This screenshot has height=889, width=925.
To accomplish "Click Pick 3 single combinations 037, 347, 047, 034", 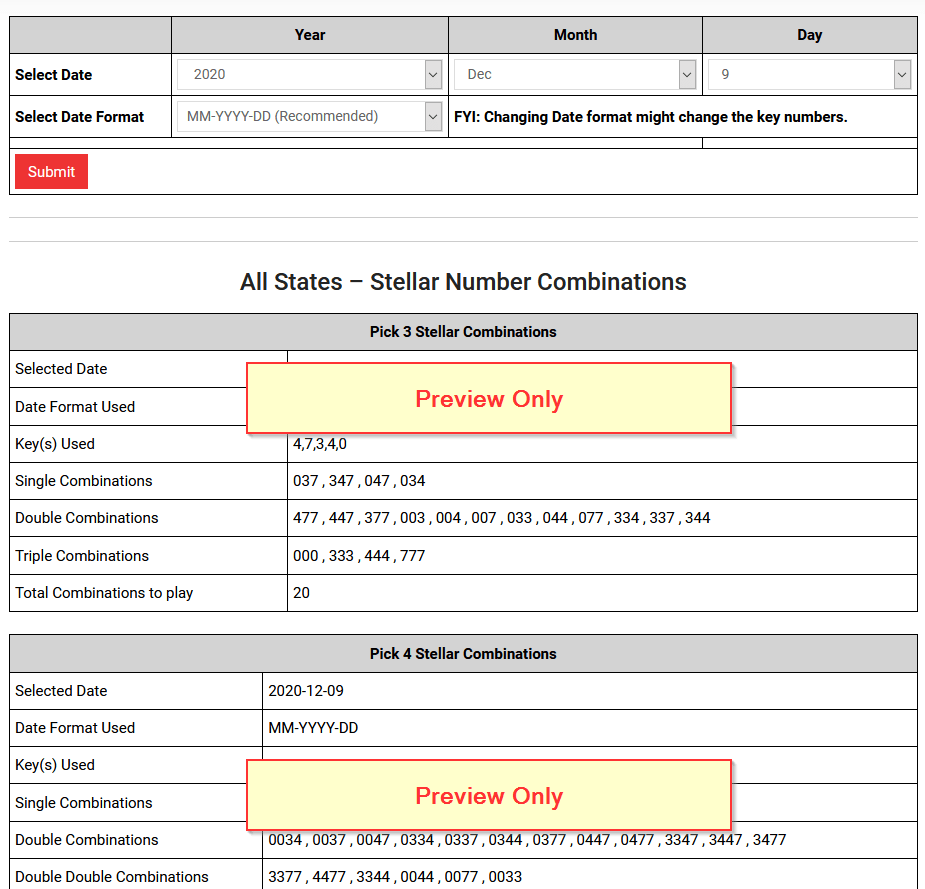I will [x=359, y=481].
